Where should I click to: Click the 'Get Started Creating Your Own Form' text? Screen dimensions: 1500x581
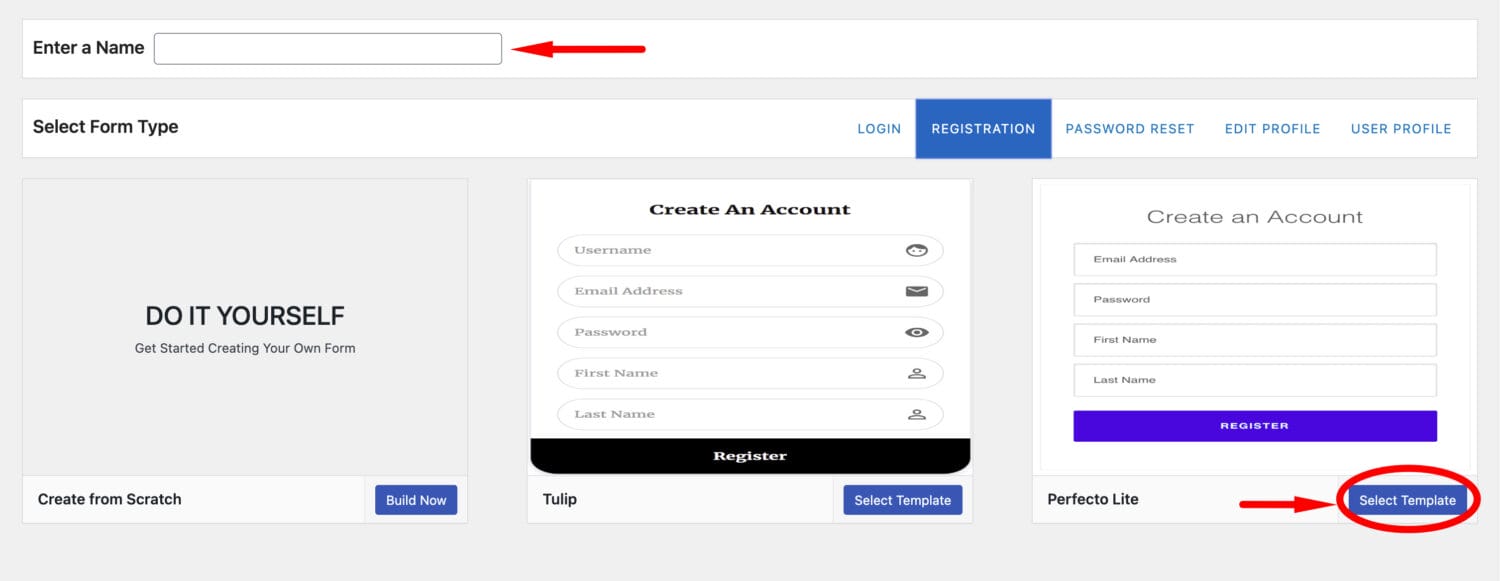pyautogui.click(x=245, y=349)
